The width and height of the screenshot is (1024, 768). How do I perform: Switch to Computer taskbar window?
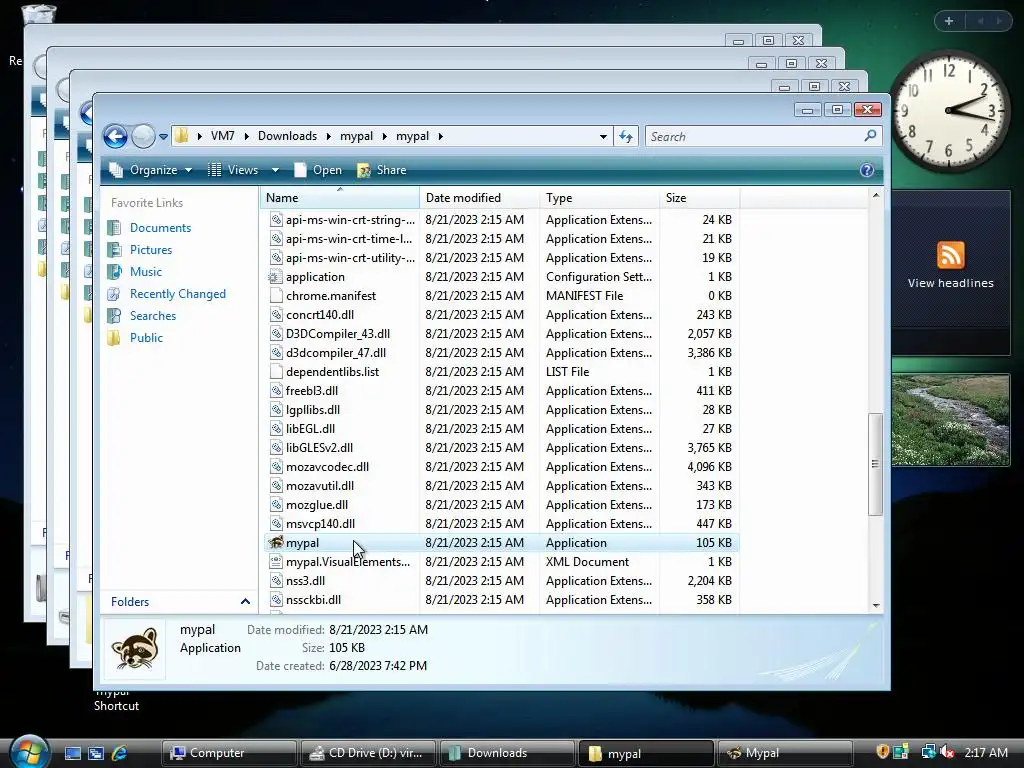[x=229, y=753]
